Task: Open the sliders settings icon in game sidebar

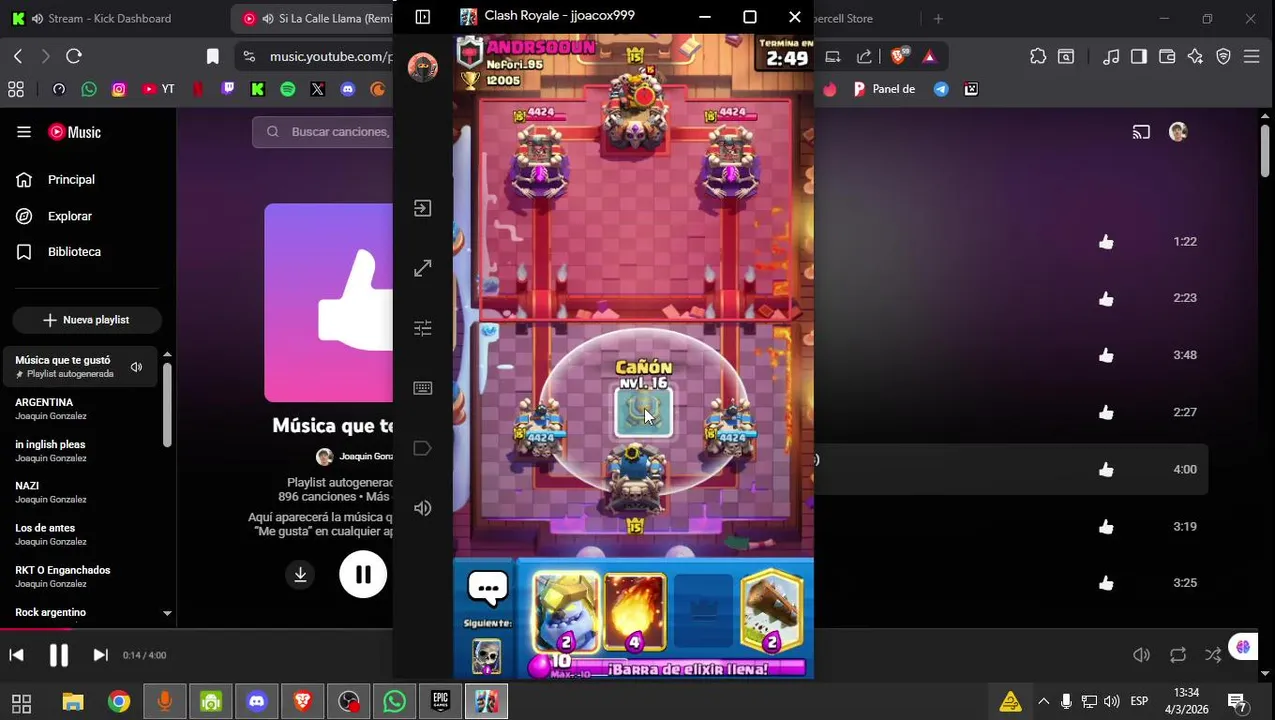Action: (x=423, y=328)
